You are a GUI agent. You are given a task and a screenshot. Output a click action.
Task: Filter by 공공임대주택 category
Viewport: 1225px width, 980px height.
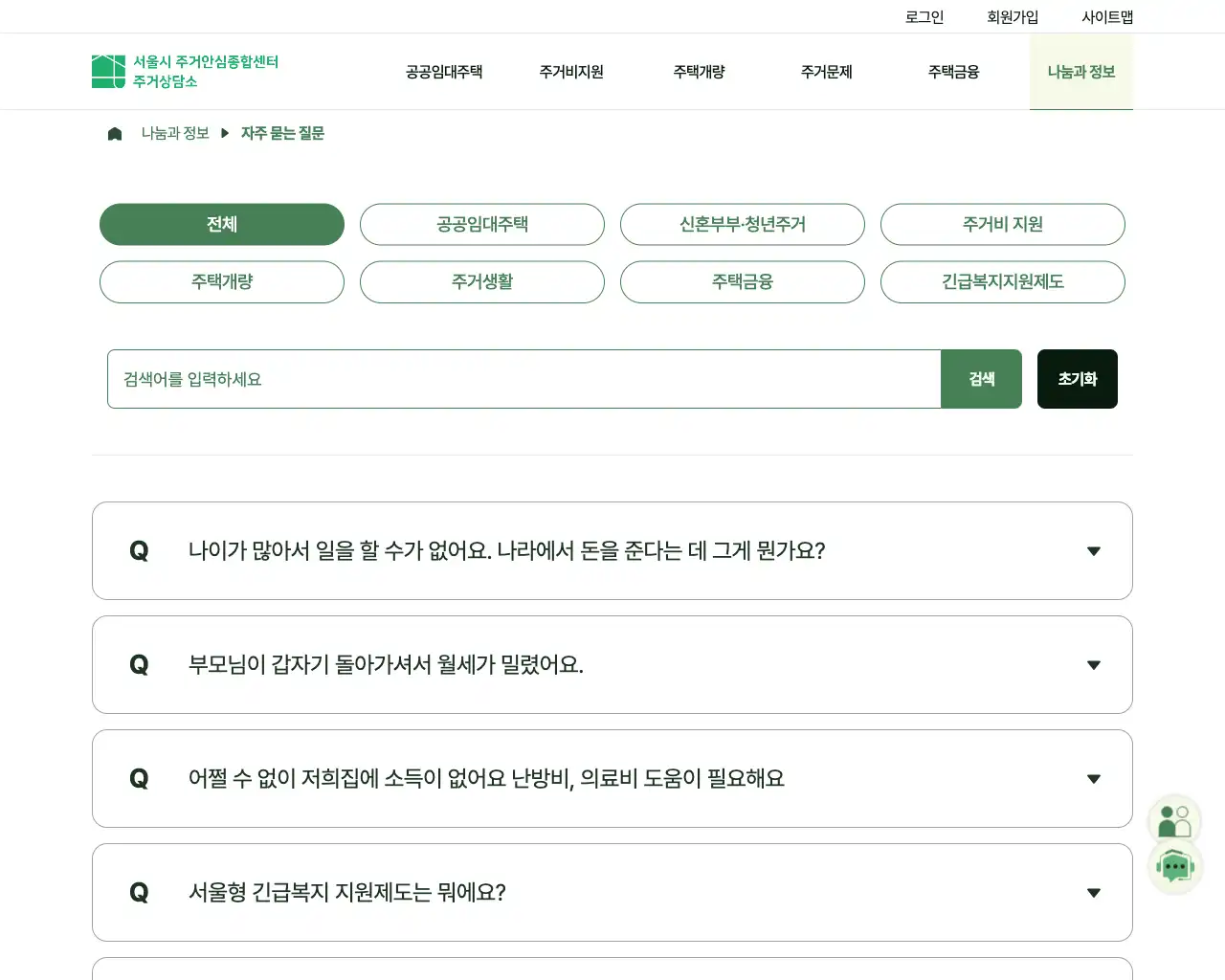(482, 225)
